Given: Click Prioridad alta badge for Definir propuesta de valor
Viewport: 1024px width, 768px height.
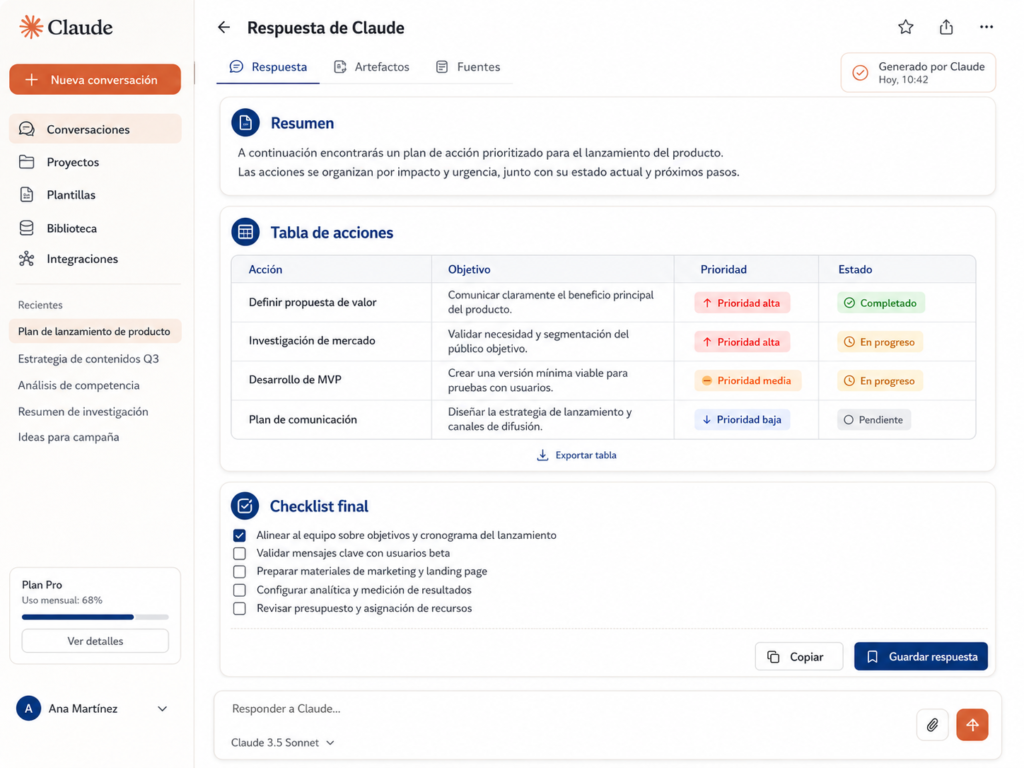Looking at the screenshot, I should tap(742, 303).
